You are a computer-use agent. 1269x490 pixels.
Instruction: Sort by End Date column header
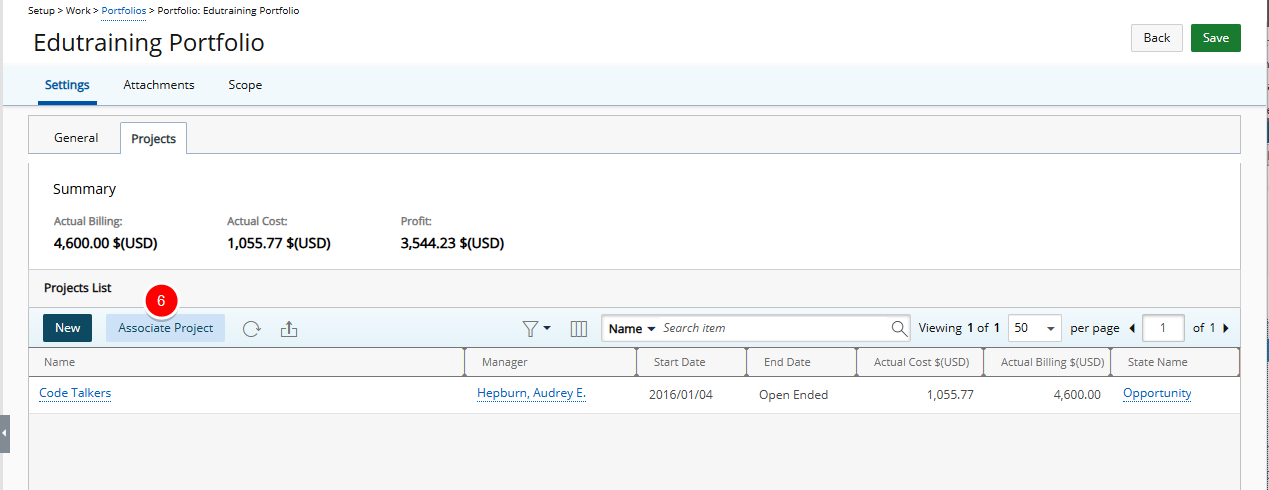click(802, 362)
